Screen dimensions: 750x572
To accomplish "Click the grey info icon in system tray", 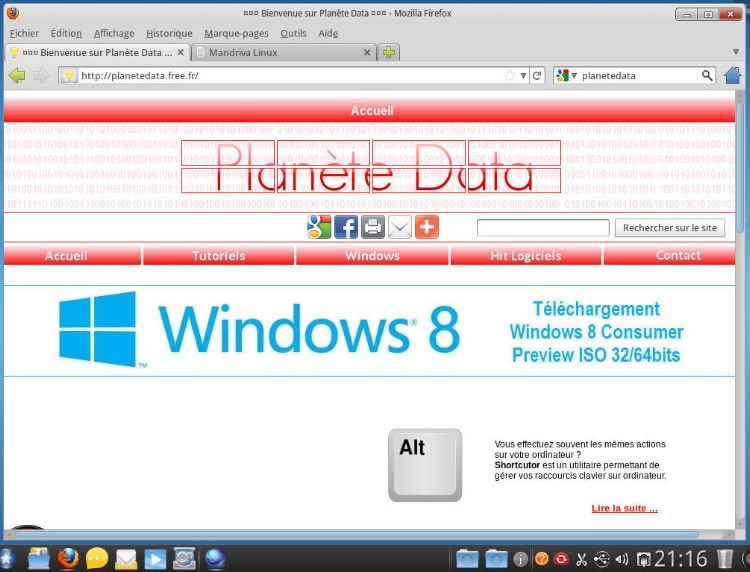I will click(x=520, y=559).
